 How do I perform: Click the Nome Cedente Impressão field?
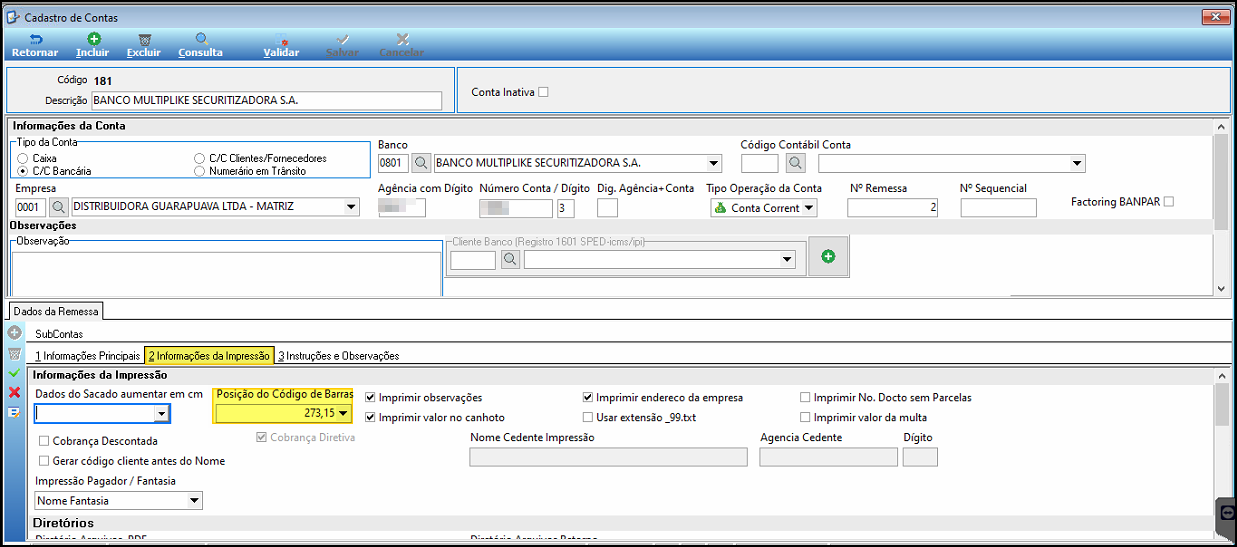tap(608, 457)
